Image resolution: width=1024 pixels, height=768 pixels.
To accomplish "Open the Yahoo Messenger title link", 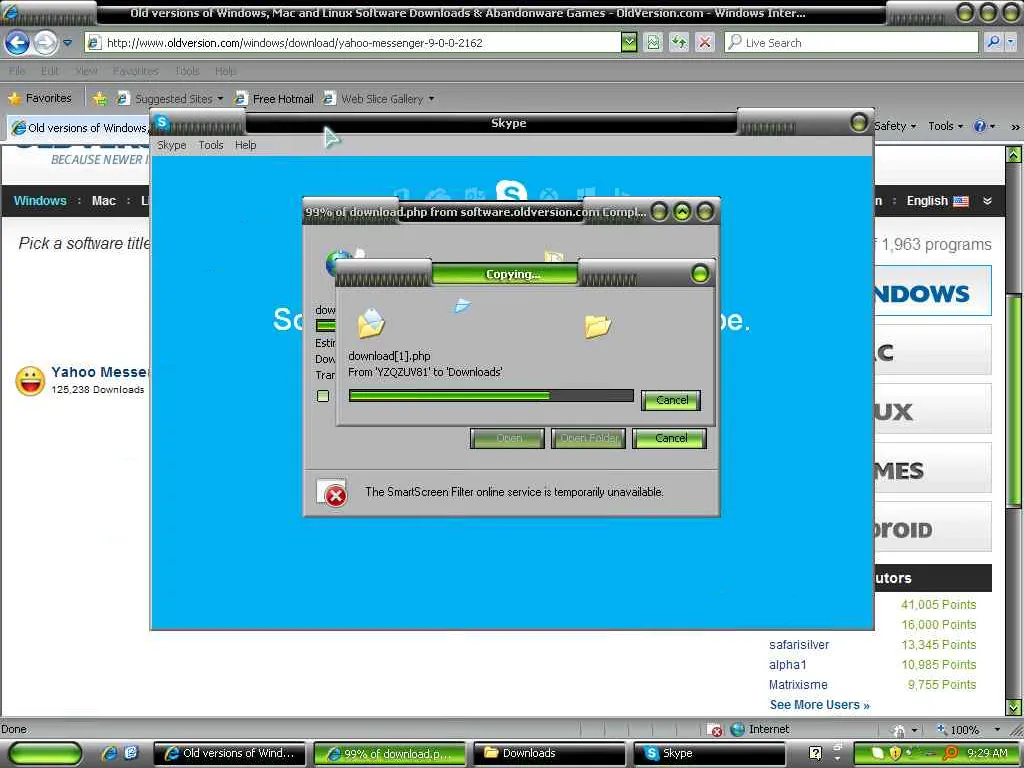I will point(101,372).
